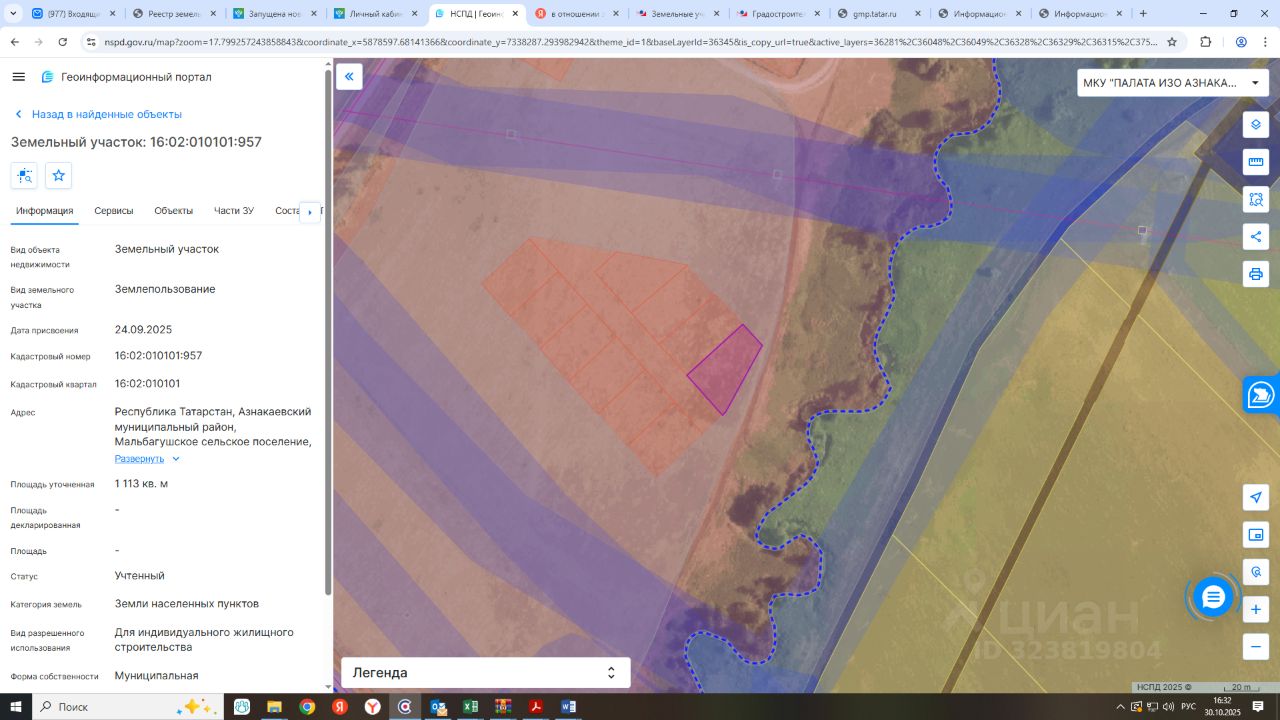Screen dimensions: 1280x720
Task: Reload the page
Action: [63, 42]
